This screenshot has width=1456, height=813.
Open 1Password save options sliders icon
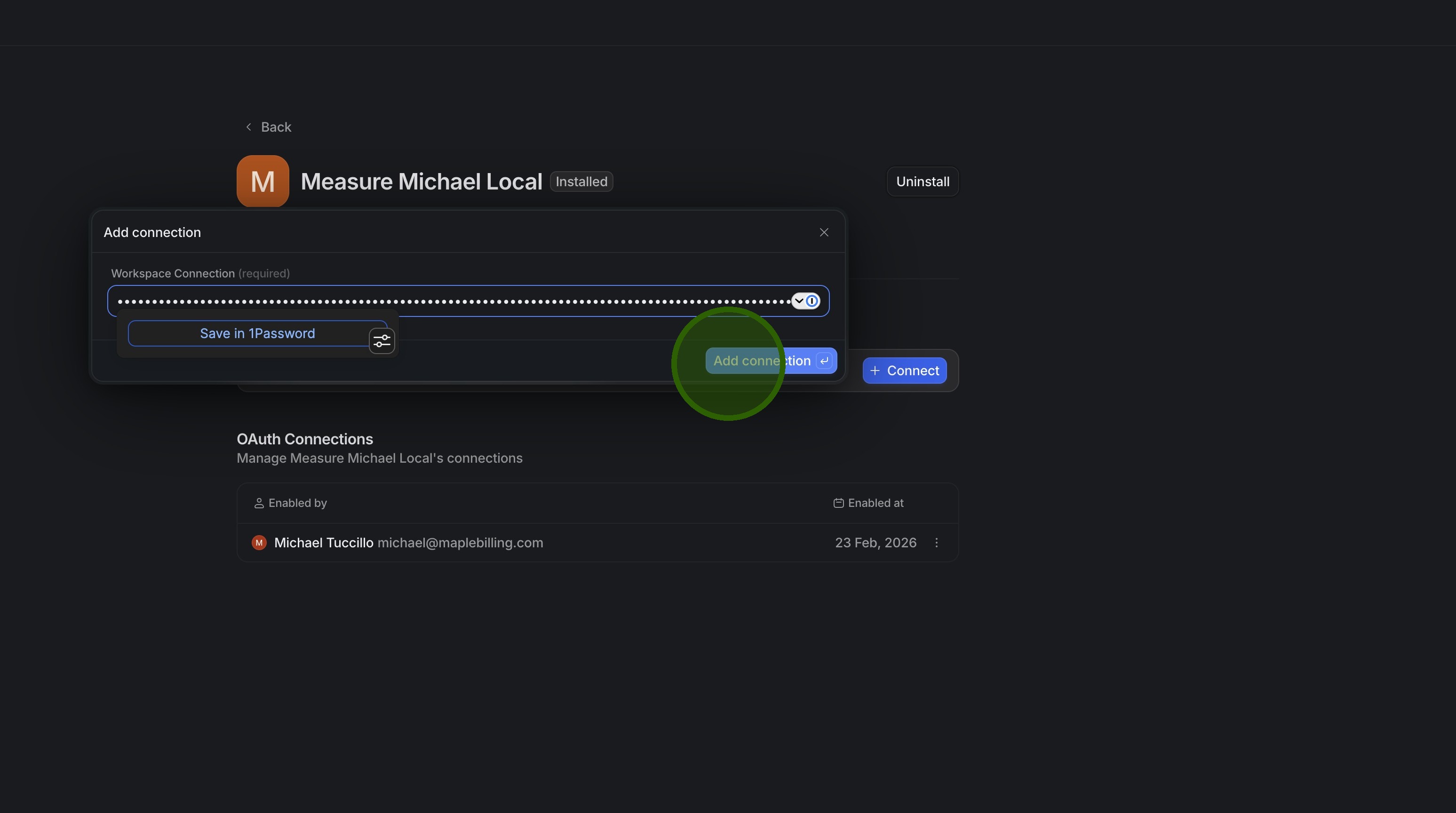382,341
